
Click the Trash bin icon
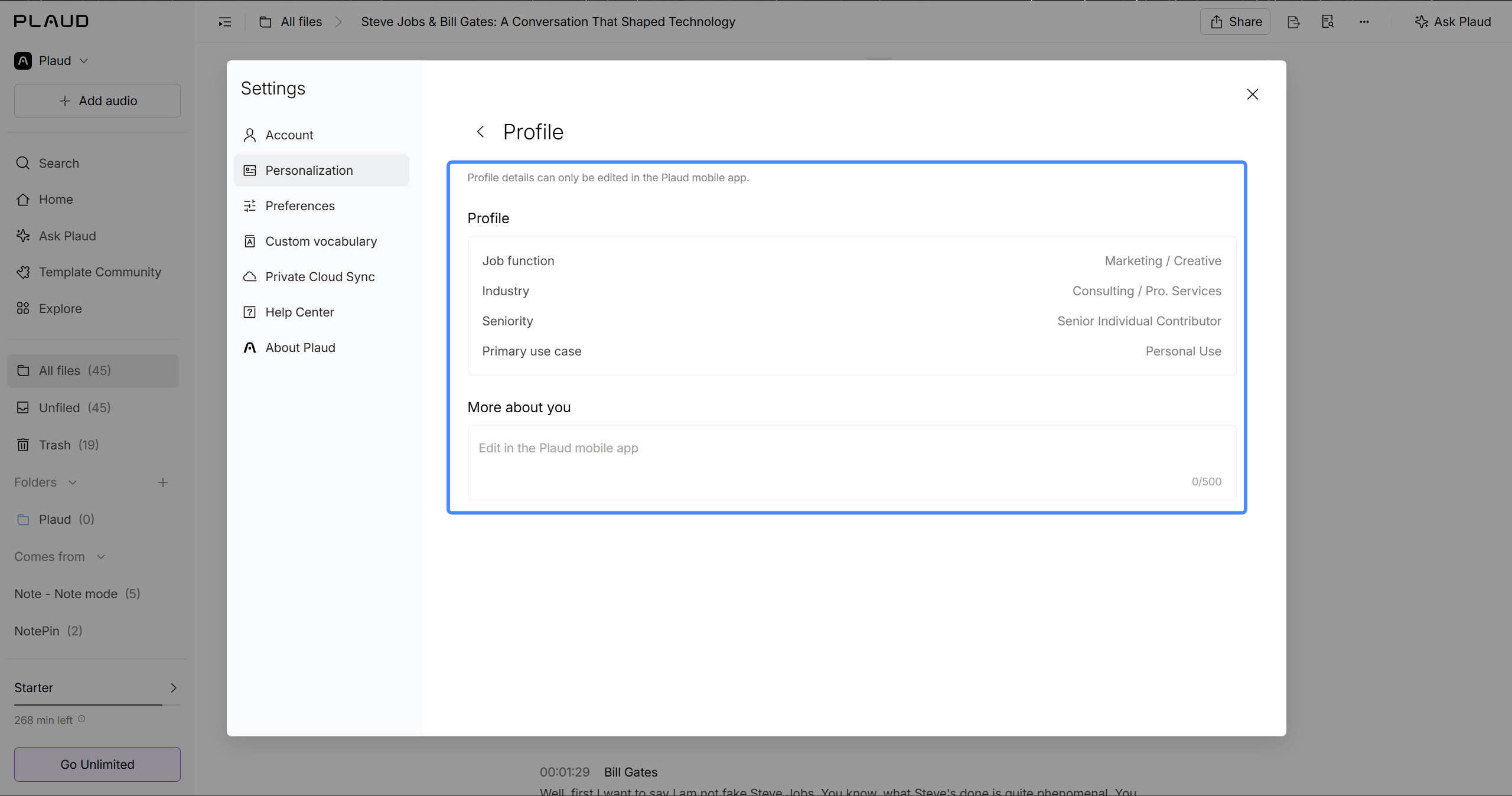[x=23, y=445]
